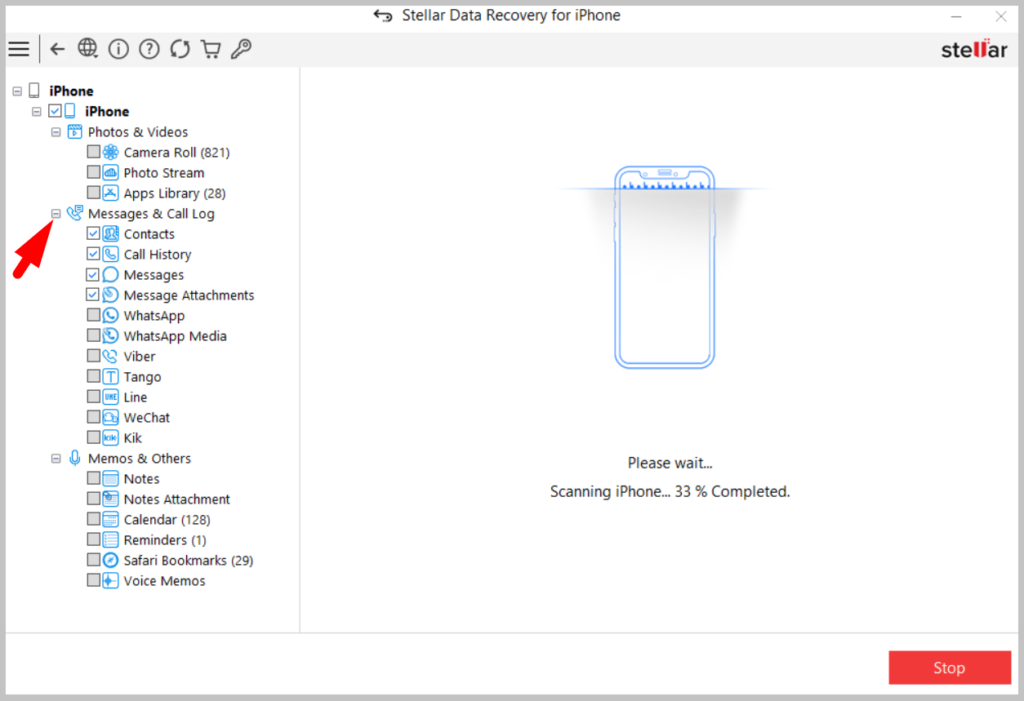
Task: Uncheck the Call History checkbox
Action: 93,253
